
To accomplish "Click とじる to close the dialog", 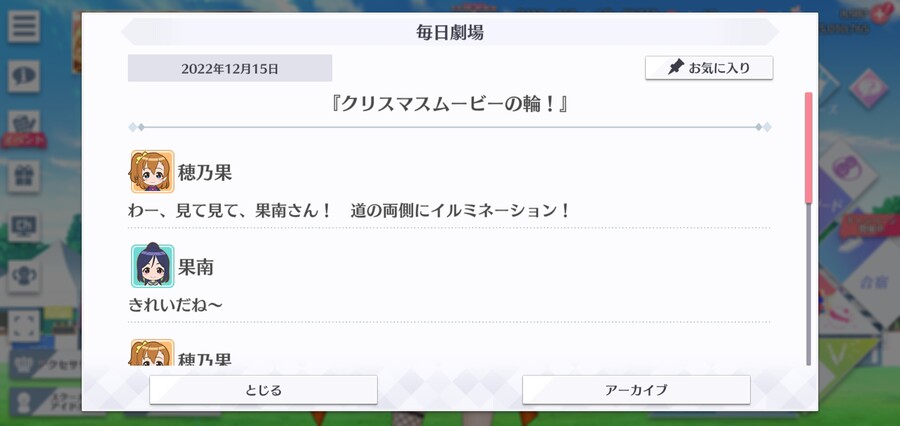I will pos(263,390).
